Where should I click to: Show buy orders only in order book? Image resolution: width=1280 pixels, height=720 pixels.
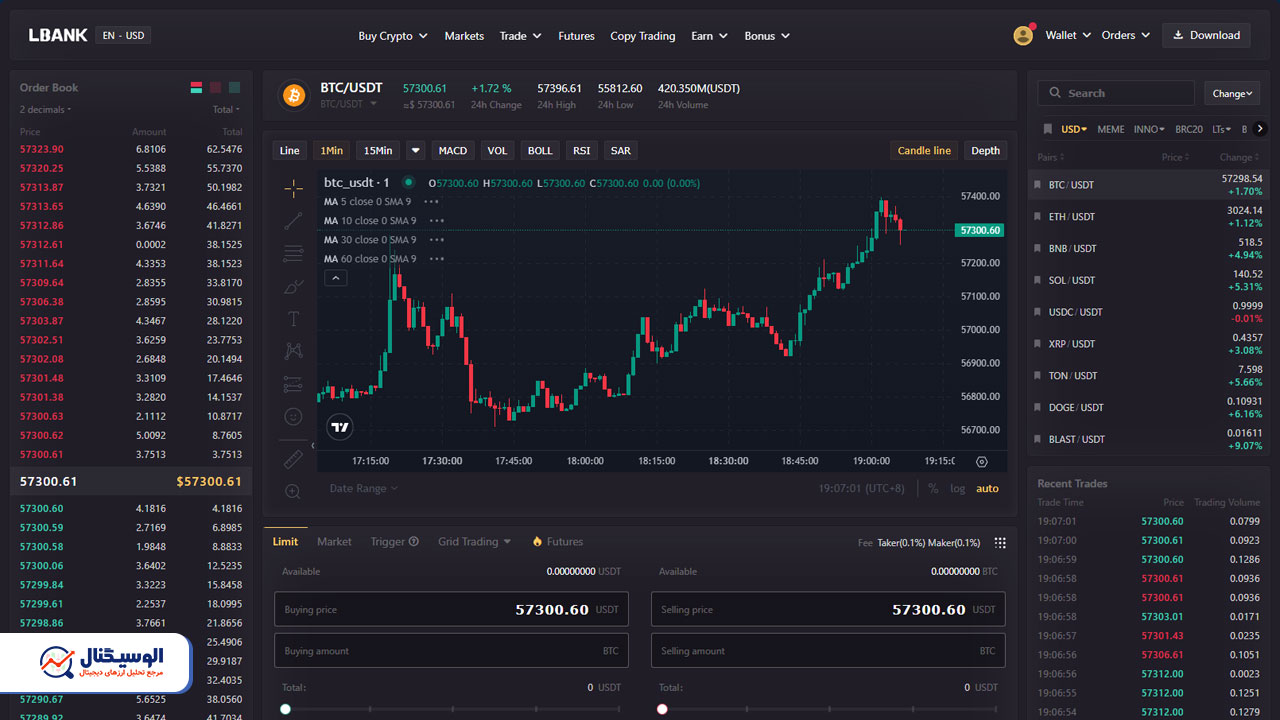coord(234,88)
